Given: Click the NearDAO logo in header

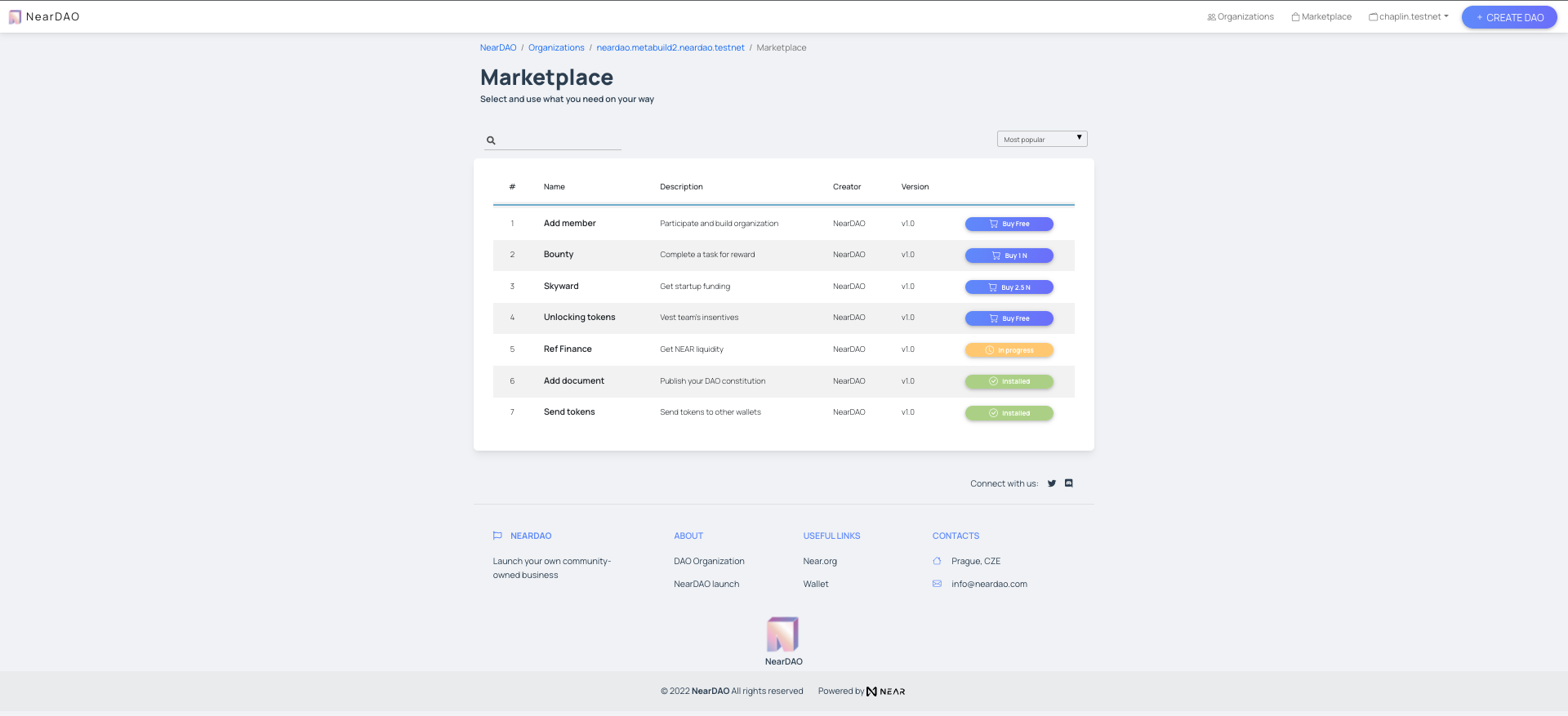Looking at the screenshot, I should click(44, 16).
